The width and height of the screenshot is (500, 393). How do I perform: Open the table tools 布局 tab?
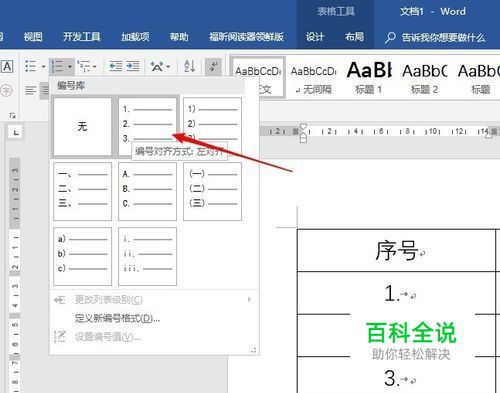pyautogui.click(x=354, y=37)
